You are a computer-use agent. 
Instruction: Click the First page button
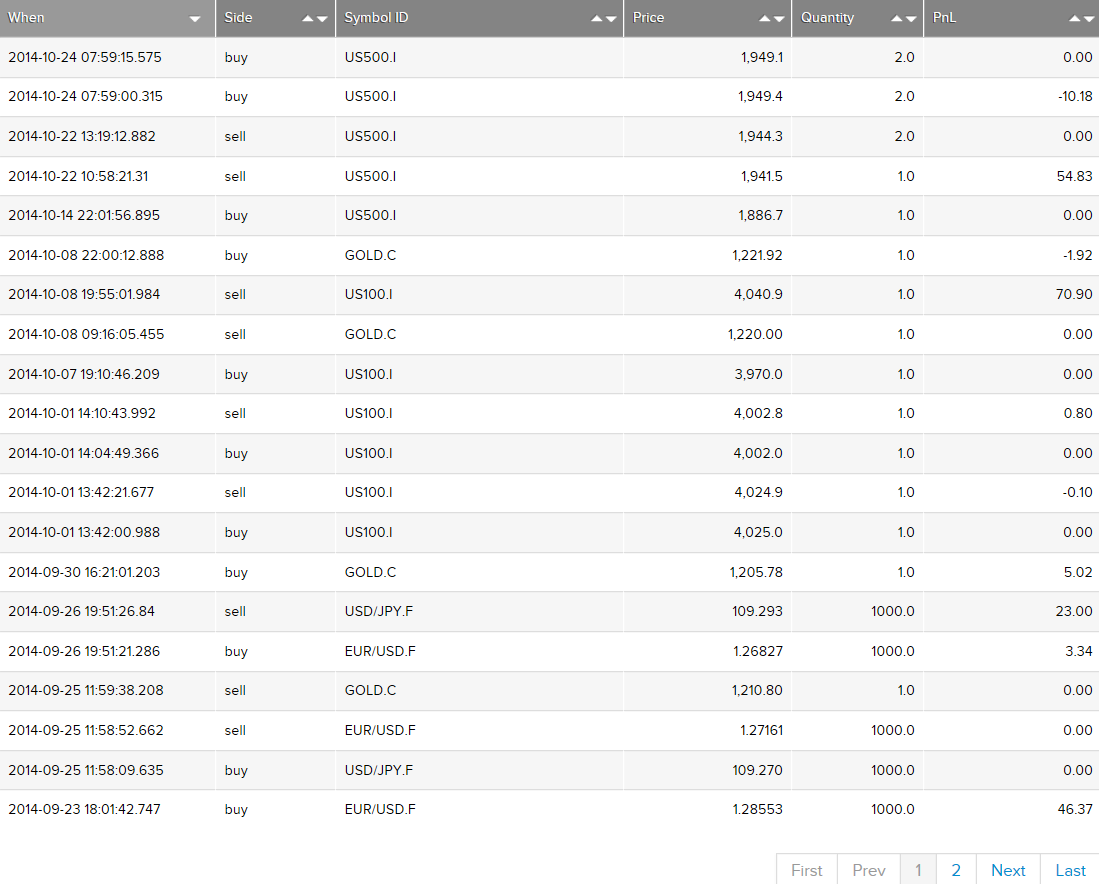pos(807,870)
